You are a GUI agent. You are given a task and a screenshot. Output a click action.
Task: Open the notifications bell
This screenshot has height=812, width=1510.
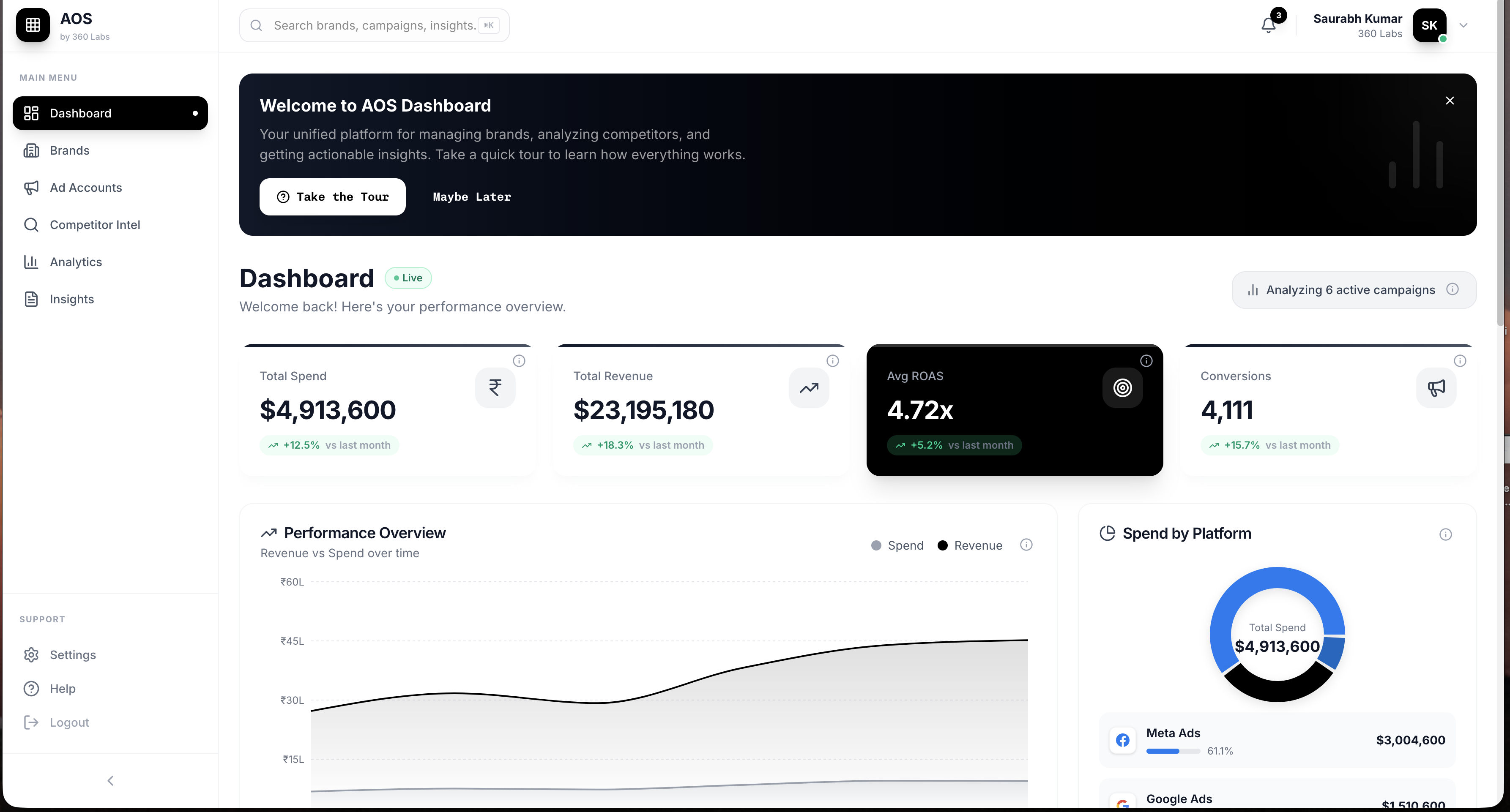coord(1268,25)
